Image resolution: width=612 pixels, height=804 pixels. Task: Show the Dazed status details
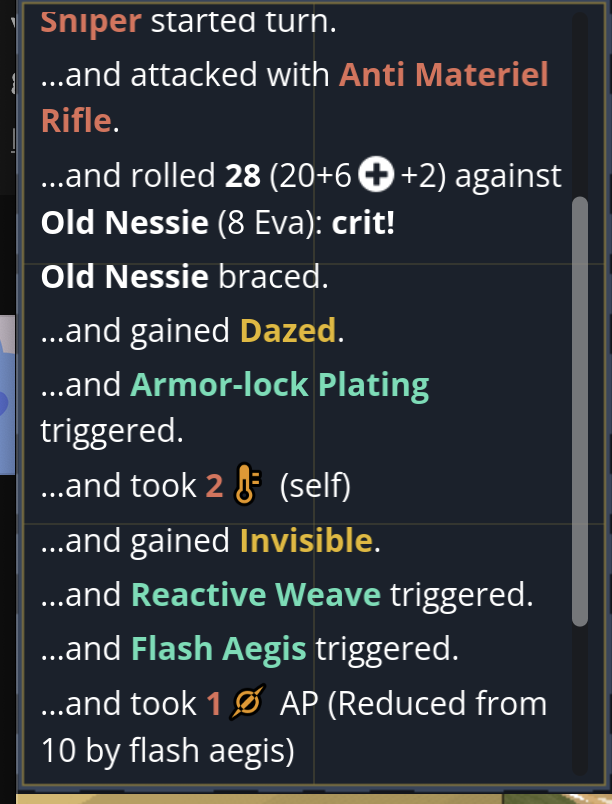[288, 332]
